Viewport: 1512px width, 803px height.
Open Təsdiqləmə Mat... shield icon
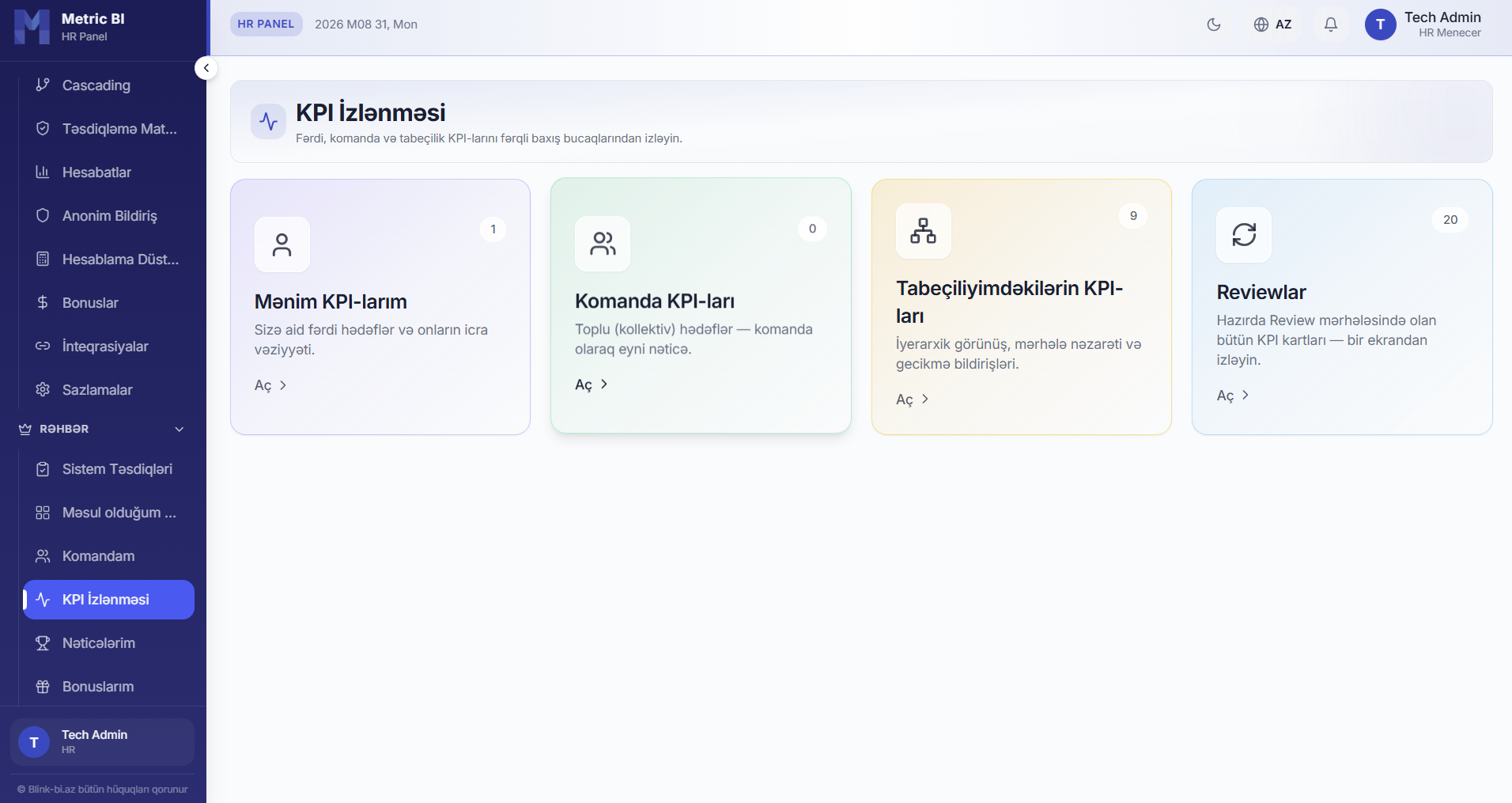click(43, 128)
